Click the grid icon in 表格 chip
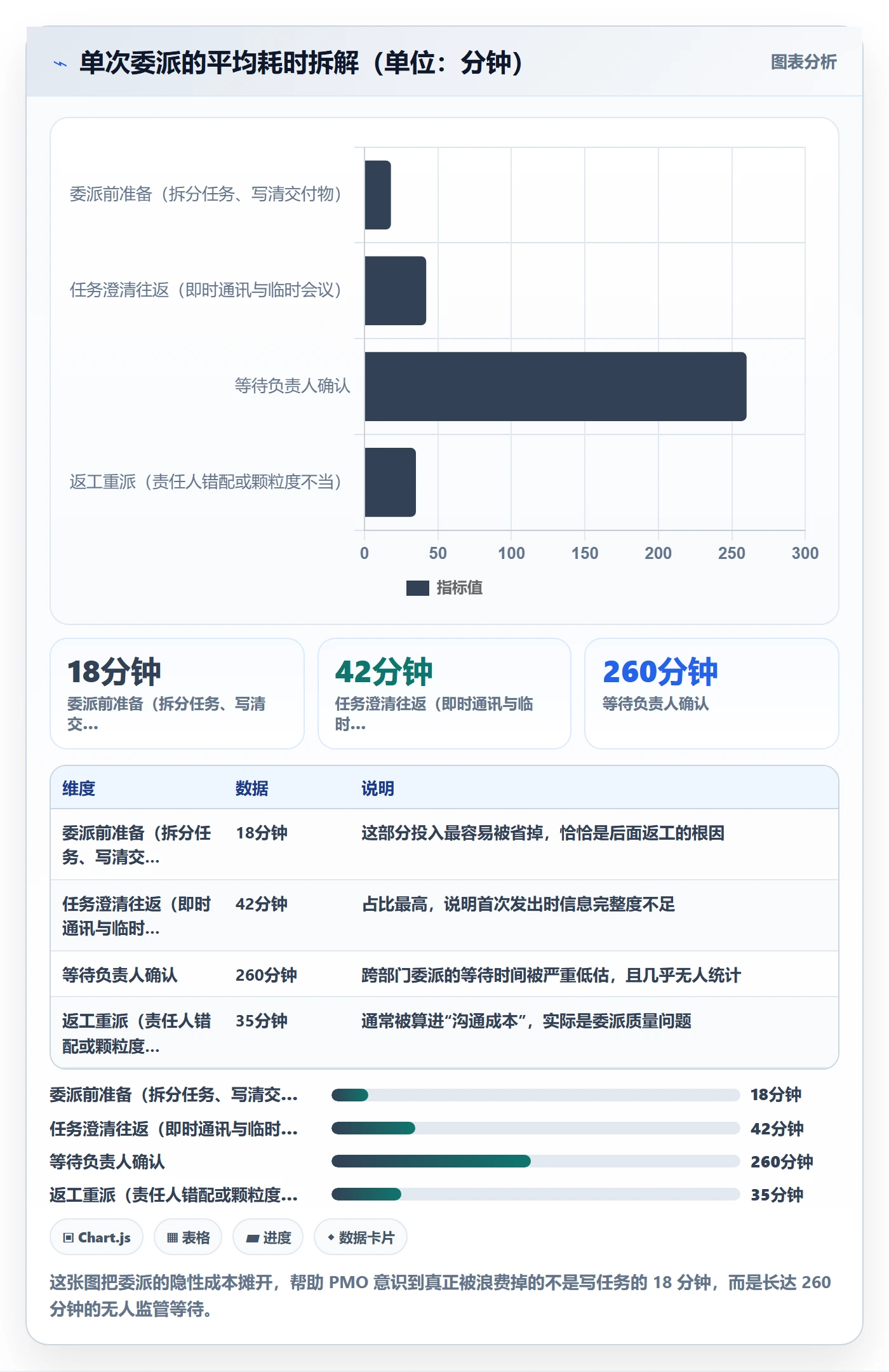889x1372 pixels. [x=172, y=1237]
